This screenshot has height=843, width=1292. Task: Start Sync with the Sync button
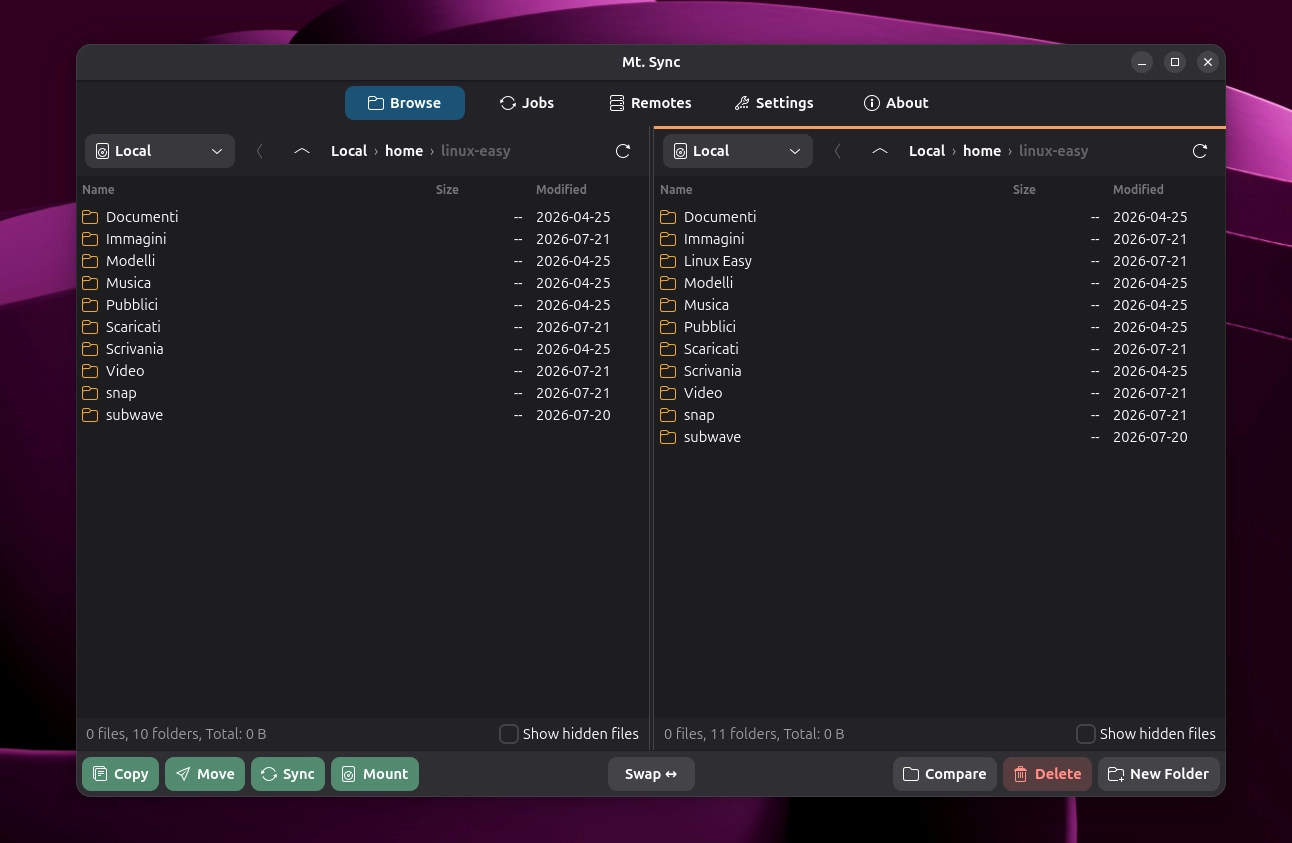tap(288, 774)
